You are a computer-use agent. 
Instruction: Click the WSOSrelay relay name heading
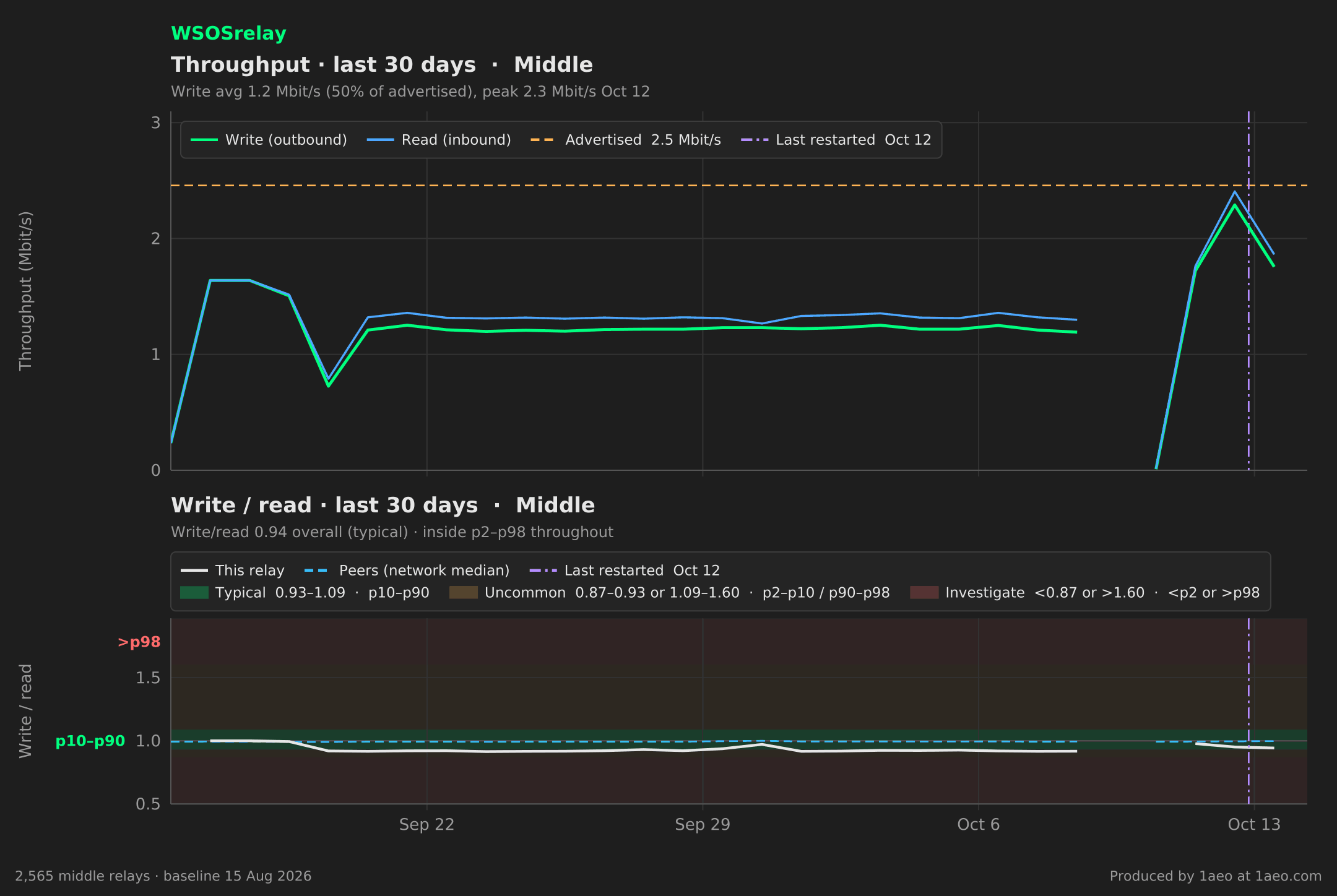(x=228, y=33)
